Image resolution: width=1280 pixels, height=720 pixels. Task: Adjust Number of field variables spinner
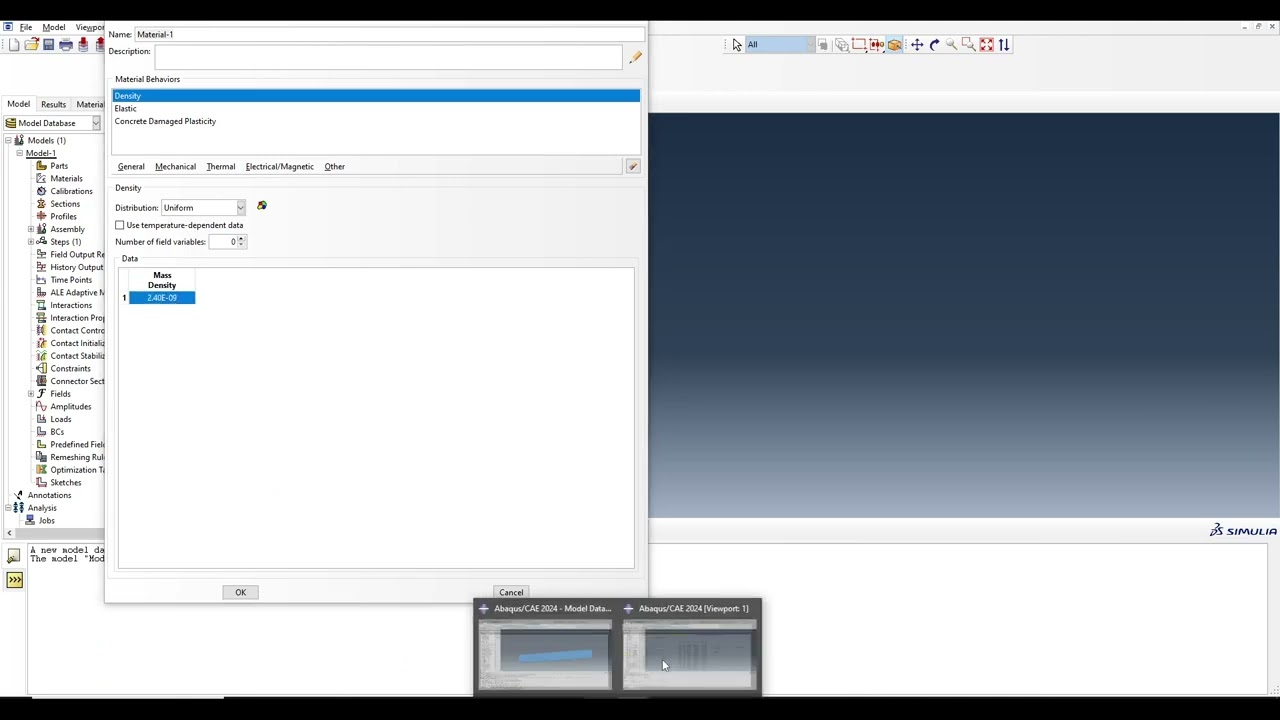[x=241, y=242]
